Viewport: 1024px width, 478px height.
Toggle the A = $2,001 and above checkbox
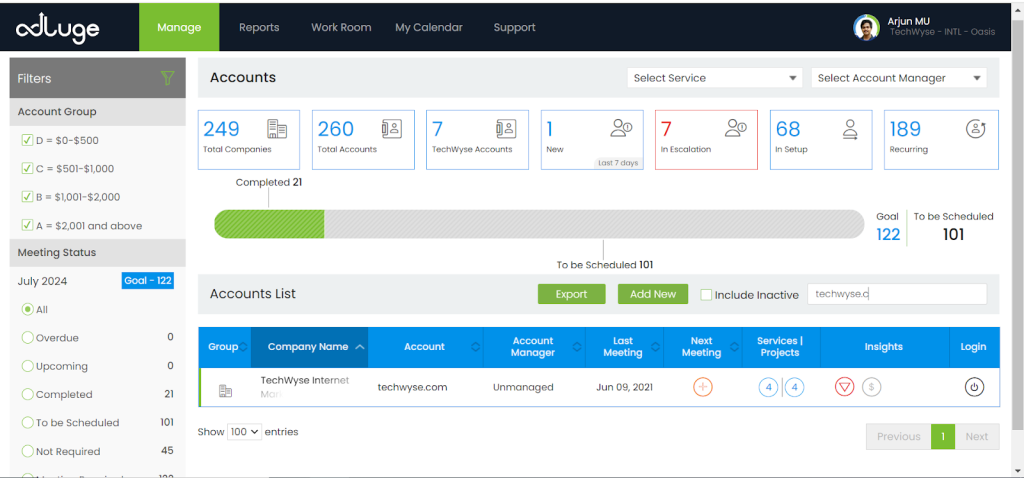[x=28, y=226]
